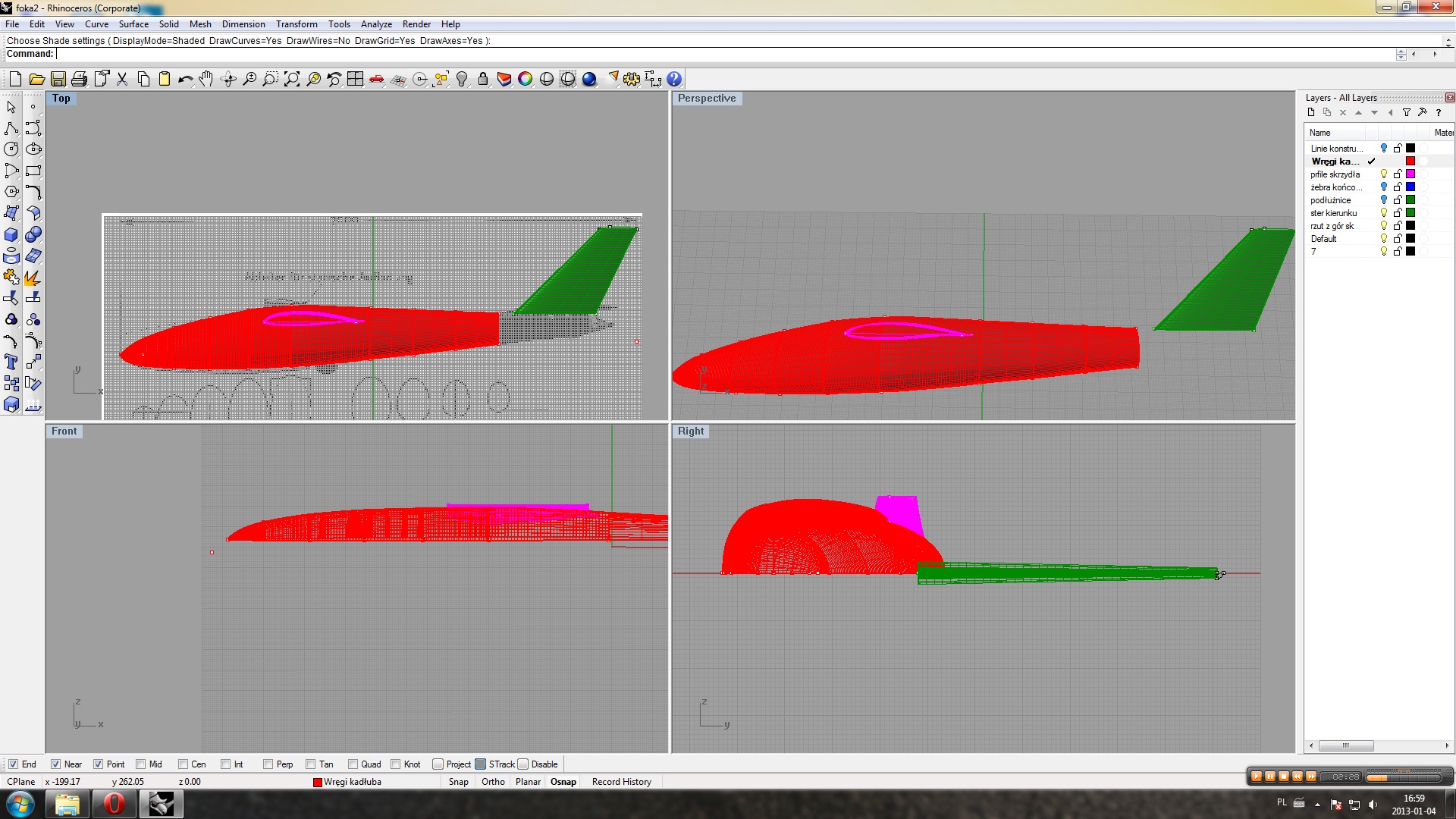Click blue color swatch of żebra końcowe layer
This screenshot has width=1456, height=819.
tap(1410, 187)
